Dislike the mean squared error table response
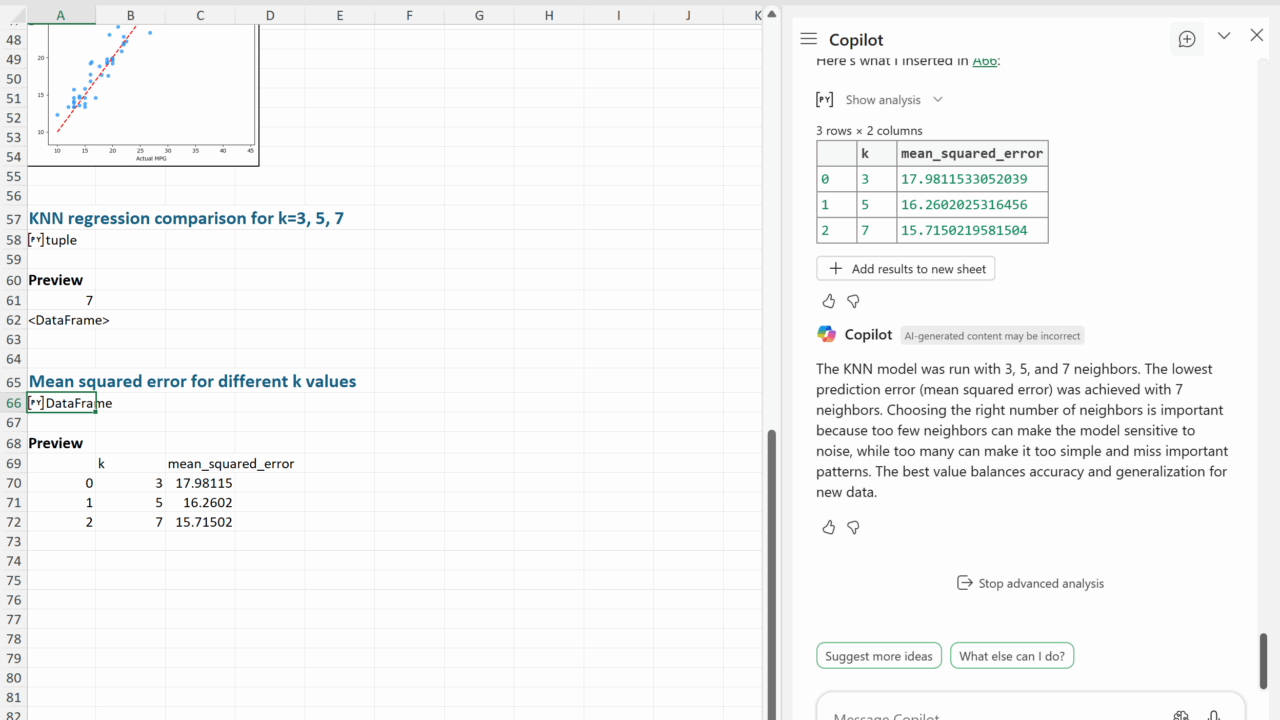The height and width of the screenshot is (720, 1280). pyautogui.click(x=853, y=301)
